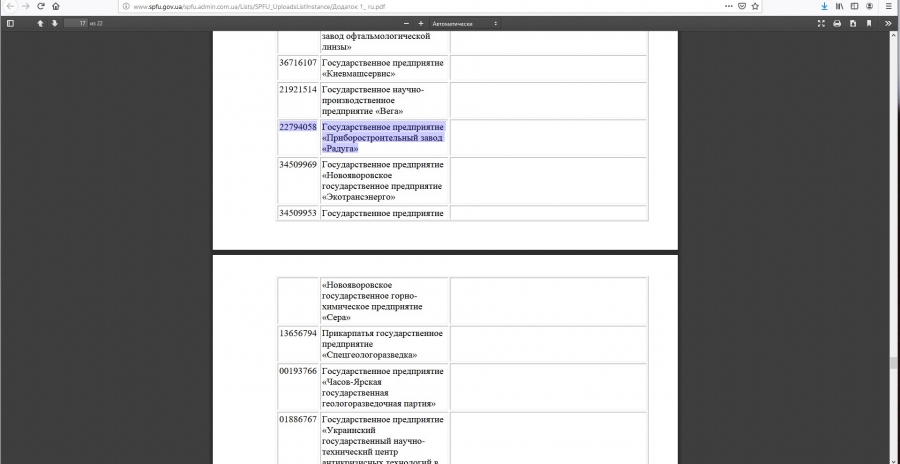Open Firefox downloads panel
900x464 pixels.
tap(826, 6)
